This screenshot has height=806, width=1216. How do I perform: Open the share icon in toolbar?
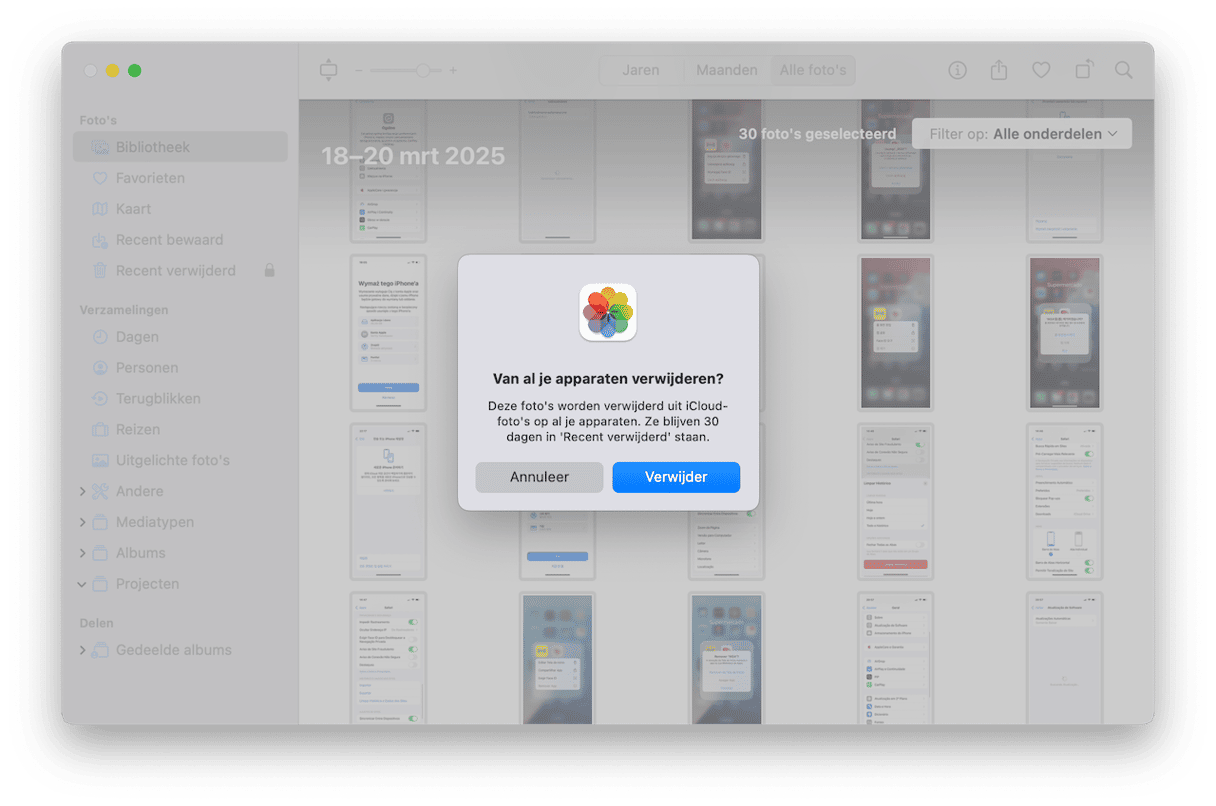[999, 70]
